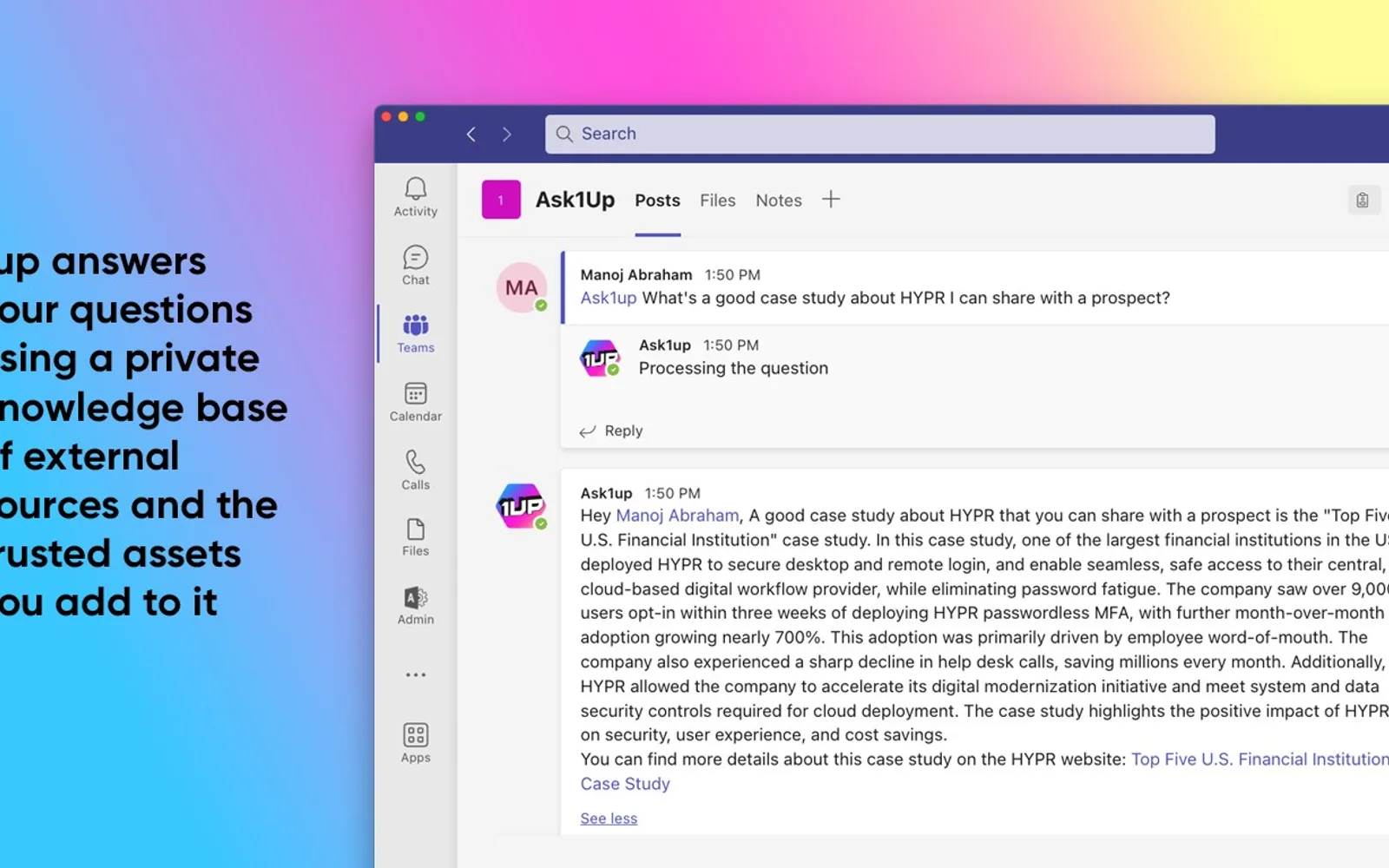Add a new tab with plus
The width and height of the screenshot is (1389, 868).
click(x=831, y=200)
